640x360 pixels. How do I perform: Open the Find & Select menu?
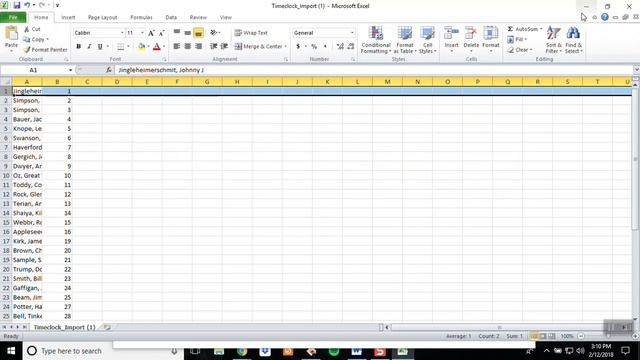click(573, 40)
